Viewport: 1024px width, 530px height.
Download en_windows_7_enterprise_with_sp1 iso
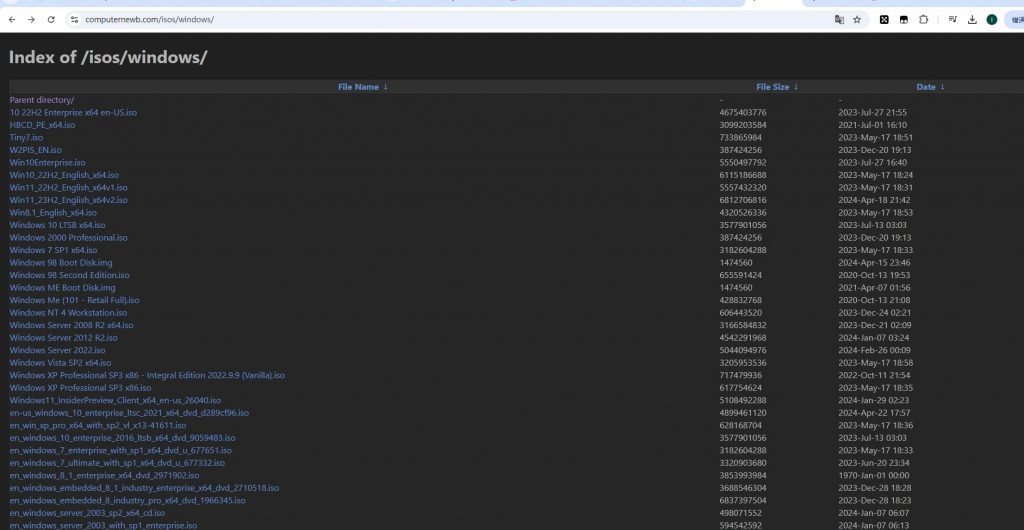pyautogui.click(x=120, y=450)
